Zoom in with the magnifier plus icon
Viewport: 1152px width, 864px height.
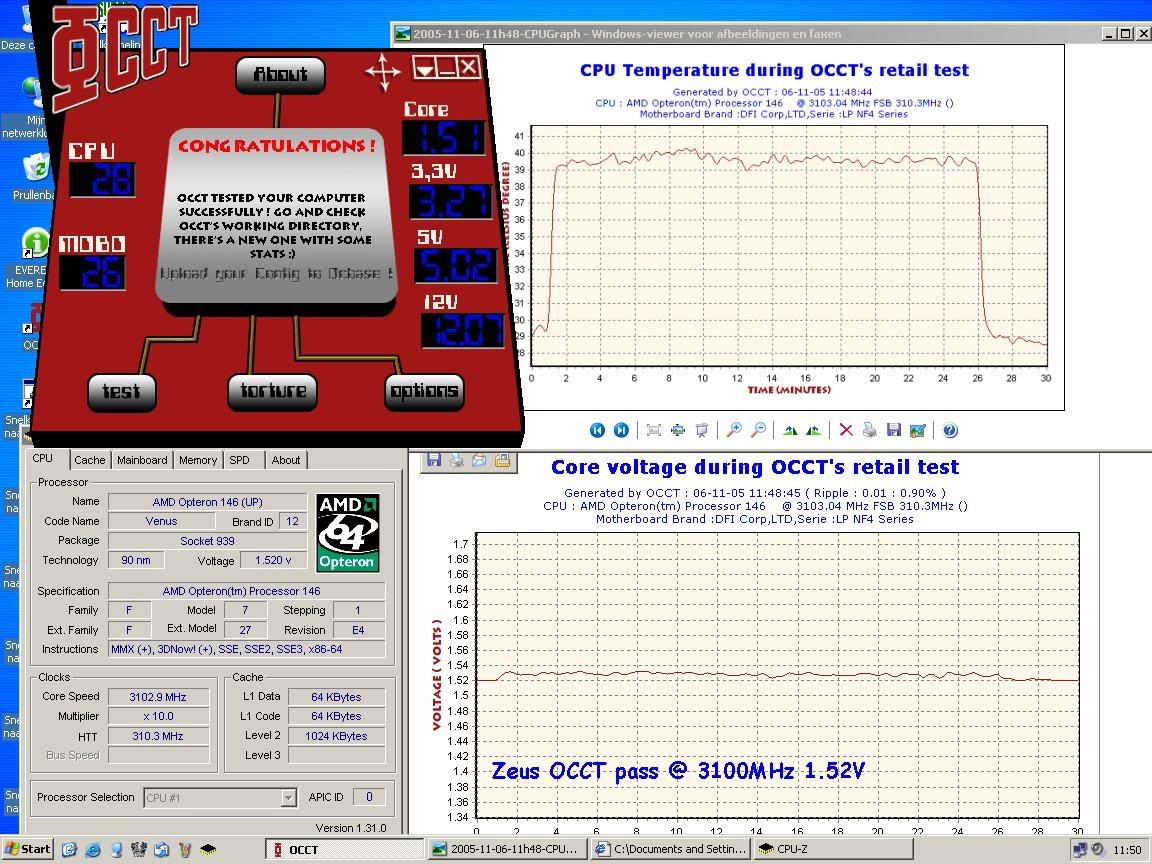[734, 431]
